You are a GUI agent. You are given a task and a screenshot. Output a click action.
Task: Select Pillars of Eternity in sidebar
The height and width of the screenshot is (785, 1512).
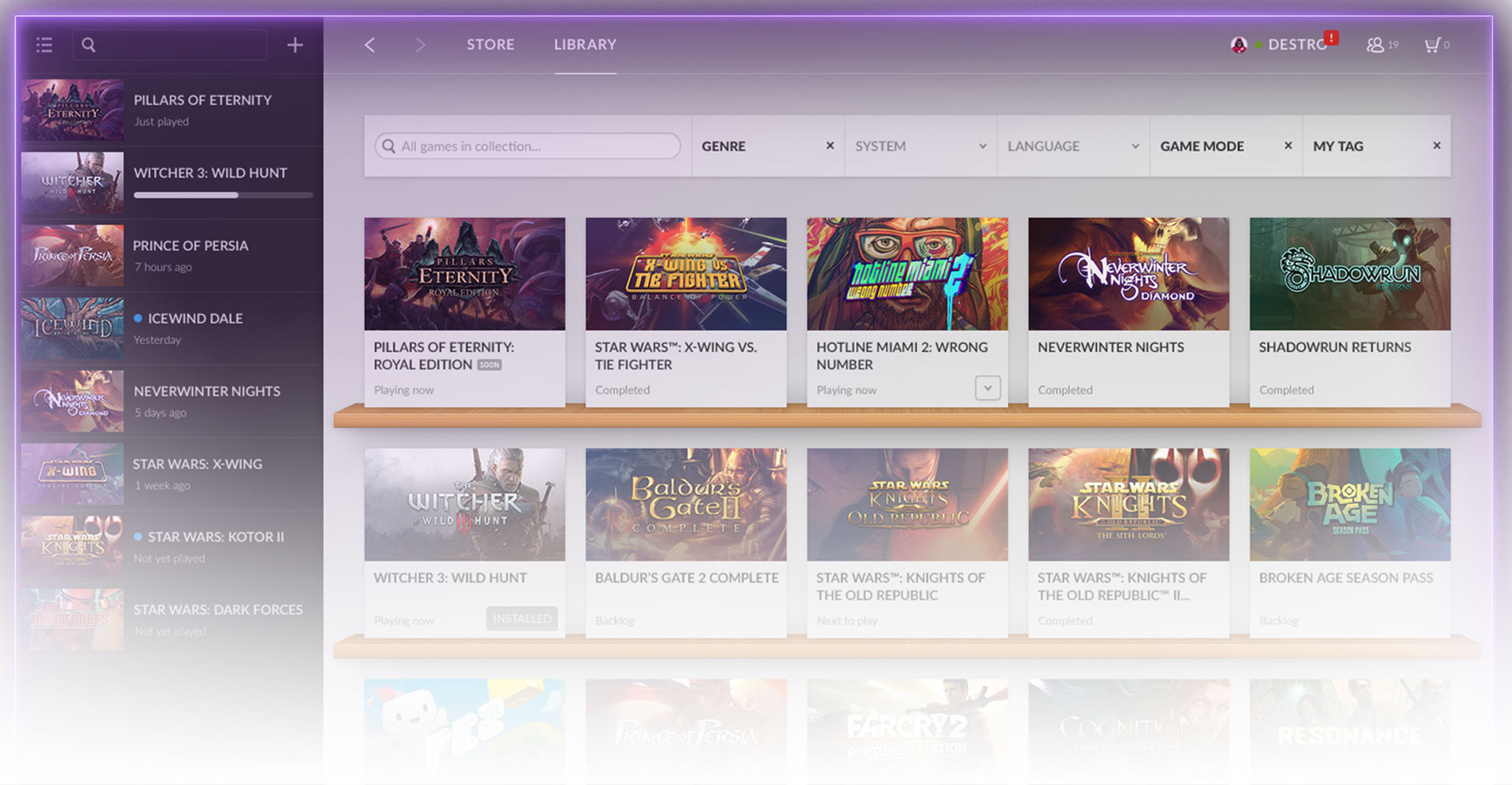[x=172, y=109]
